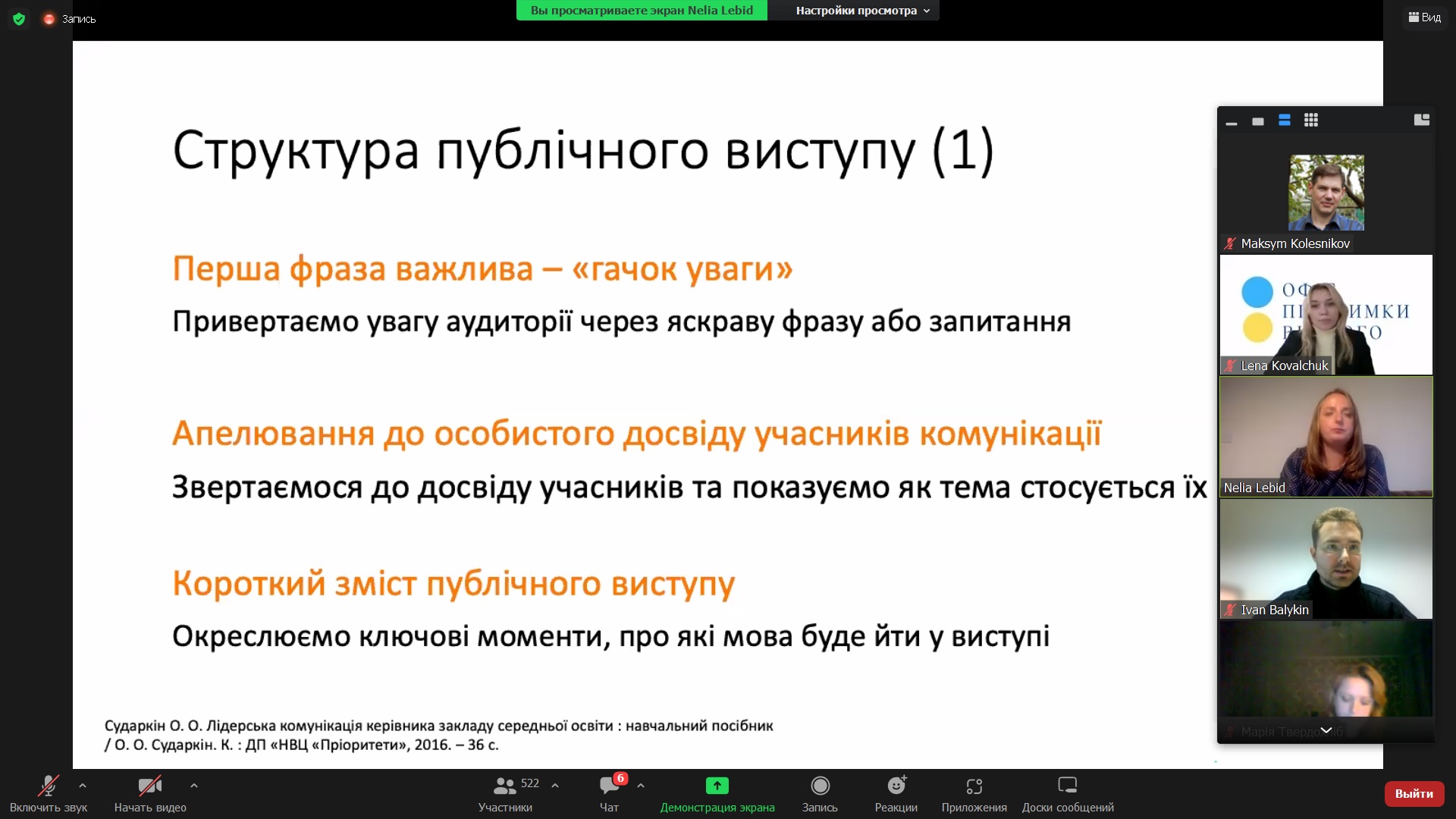
Task: Click the green Share Screen icon
Action: [x=717, y=786]
